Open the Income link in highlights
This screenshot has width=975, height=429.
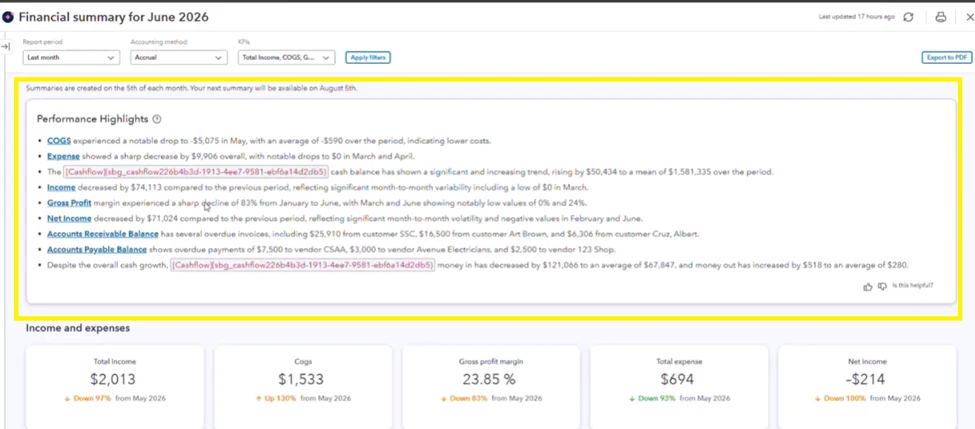[x=61, y=187]
